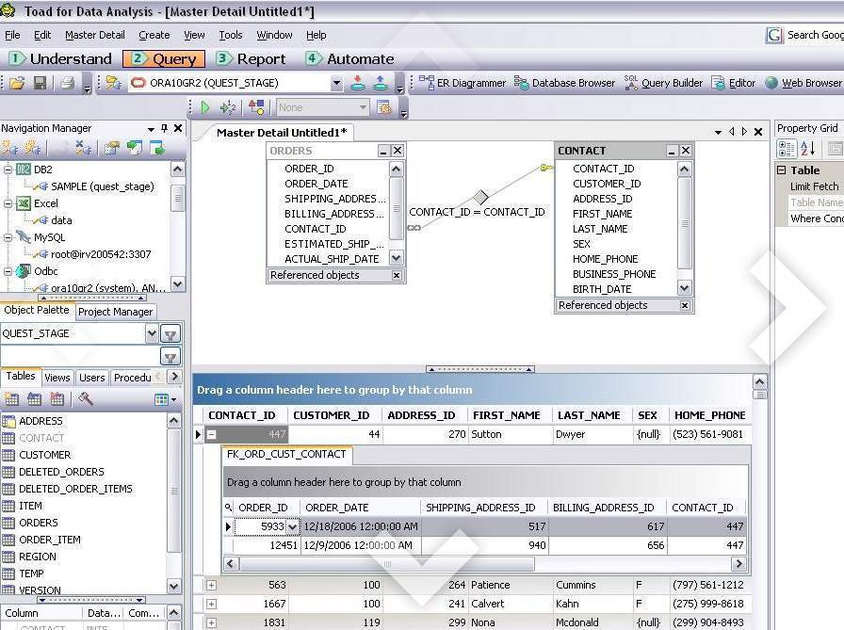Print the current master detail document
The image size is (844, 630).
tap(65, 84)
